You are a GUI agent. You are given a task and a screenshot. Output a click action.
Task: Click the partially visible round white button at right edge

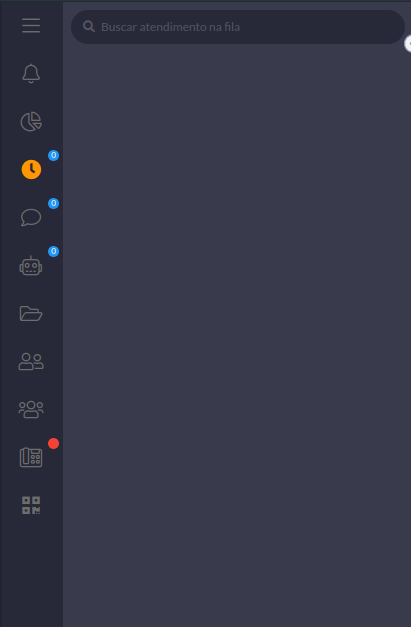[408, 44]
